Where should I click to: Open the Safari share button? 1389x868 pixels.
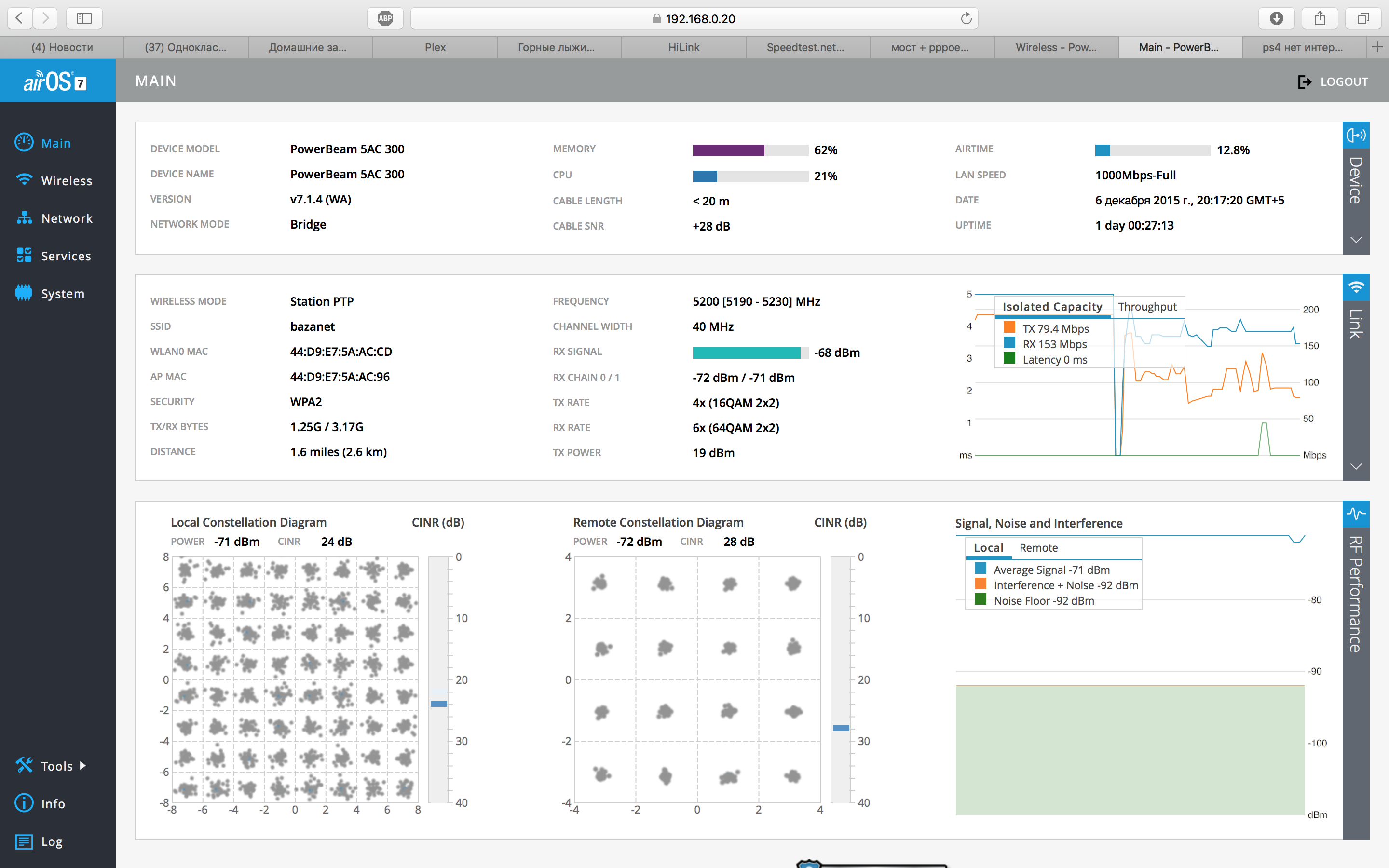coord(1320,18)
